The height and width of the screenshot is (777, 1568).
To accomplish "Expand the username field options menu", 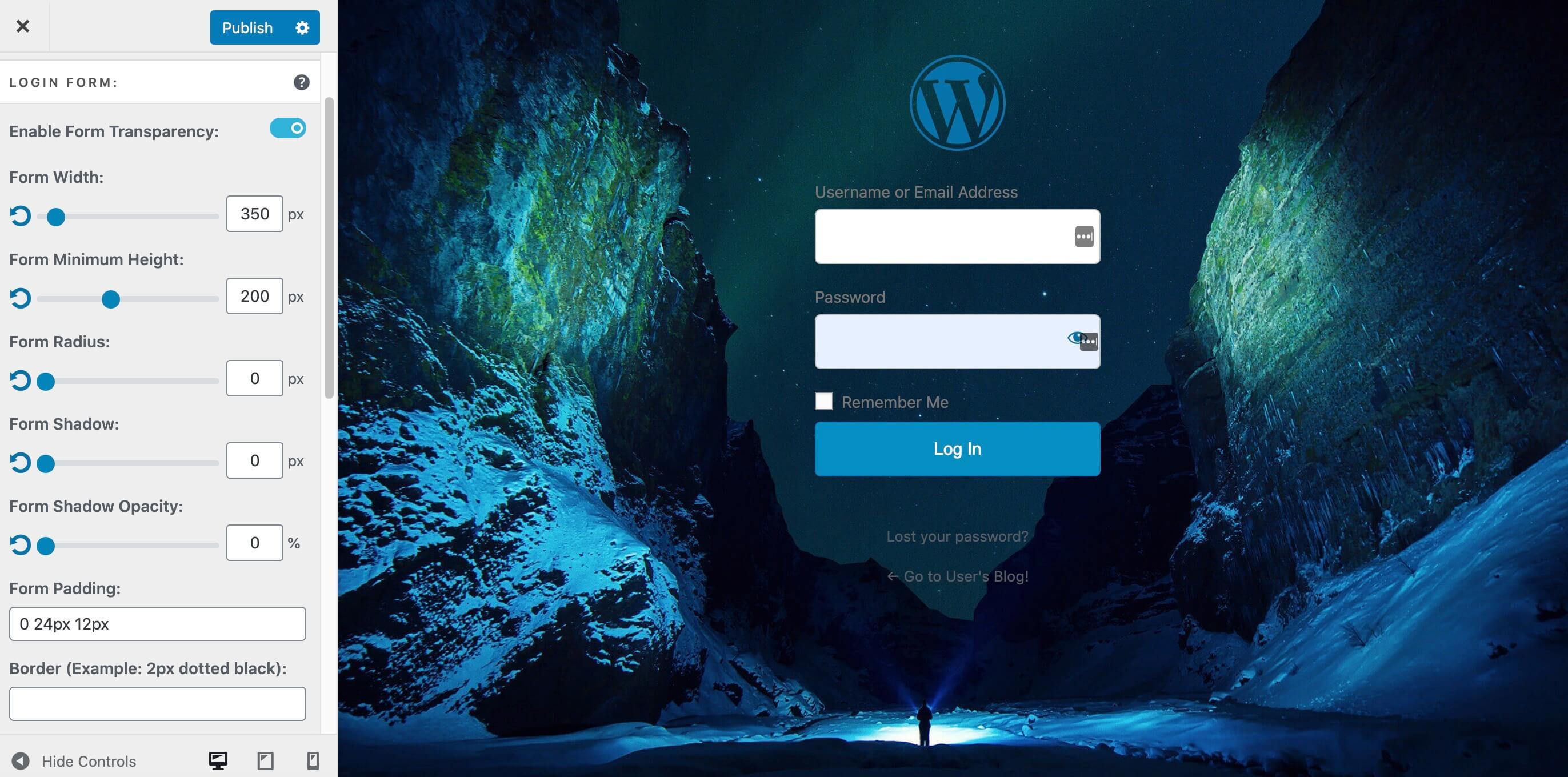I will [1083, 236].
